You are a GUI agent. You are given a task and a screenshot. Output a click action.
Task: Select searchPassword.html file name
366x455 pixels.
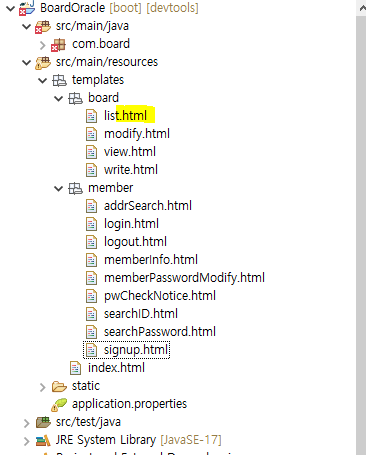click(x=160, y=332)
